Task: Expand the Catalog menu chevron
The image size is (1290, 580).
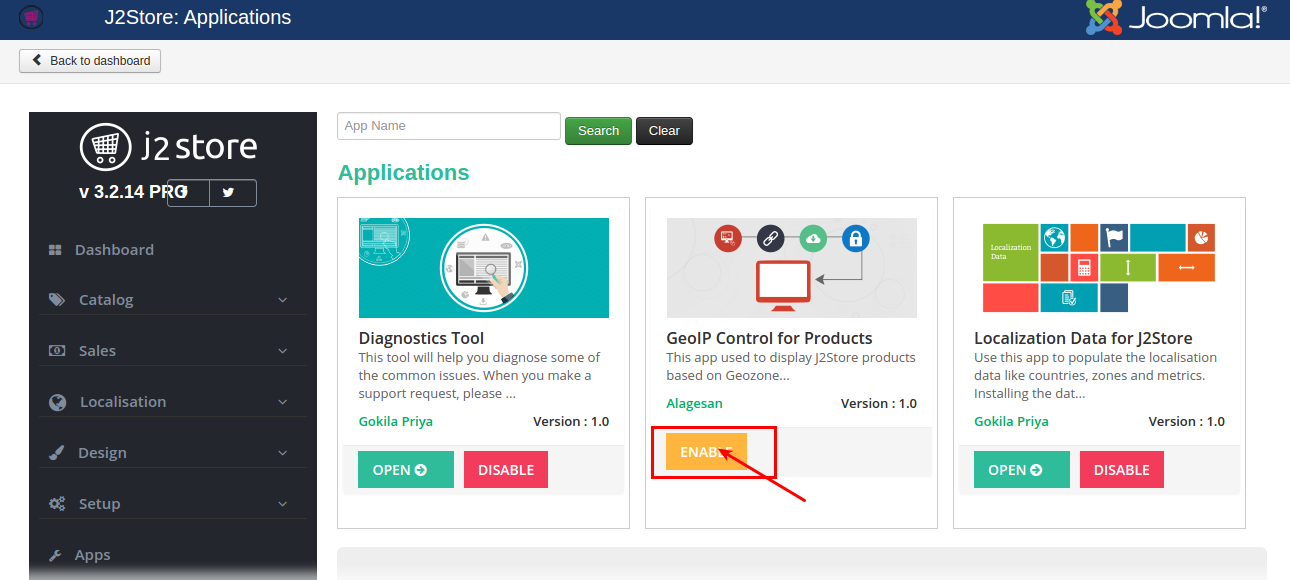Action: point(282,300)
